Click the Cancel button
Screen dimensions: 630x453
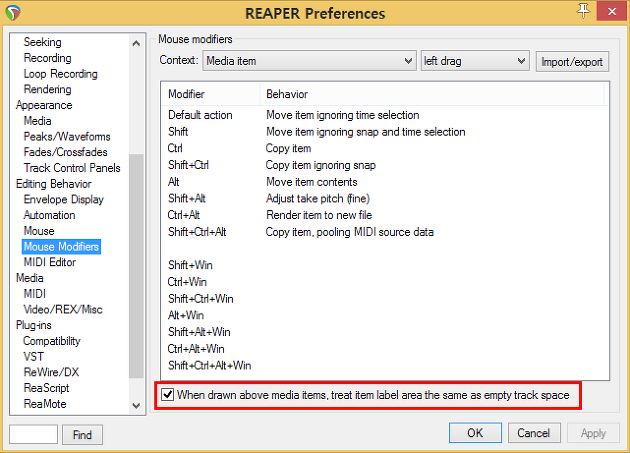pos(534,433)
